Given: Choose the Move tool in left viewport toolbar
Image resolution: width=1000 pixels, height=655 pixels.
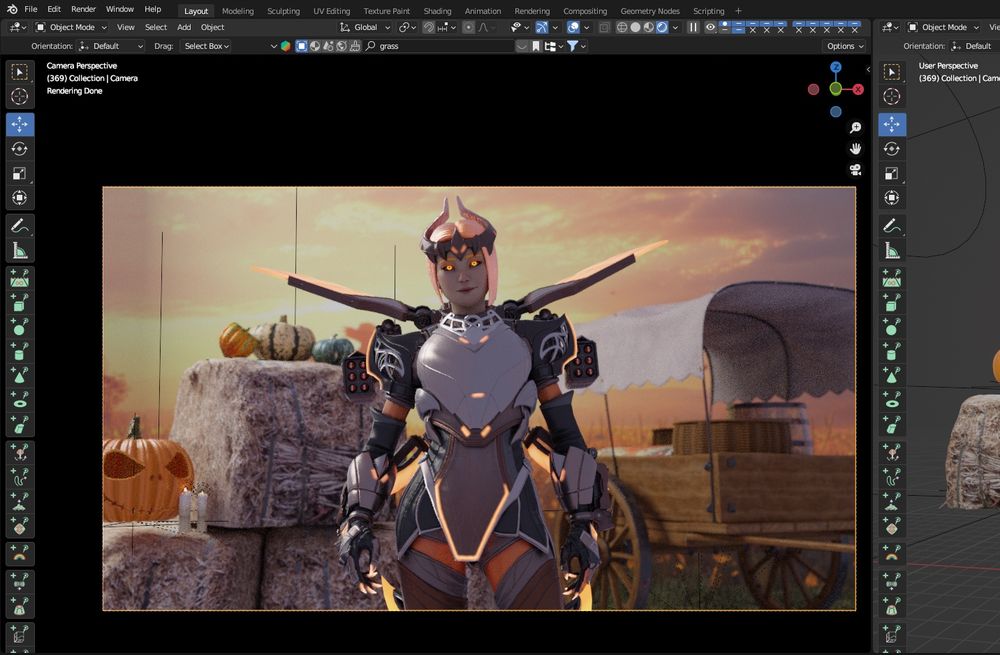Looking at the screenshot, I should click(x=20, y=124).
